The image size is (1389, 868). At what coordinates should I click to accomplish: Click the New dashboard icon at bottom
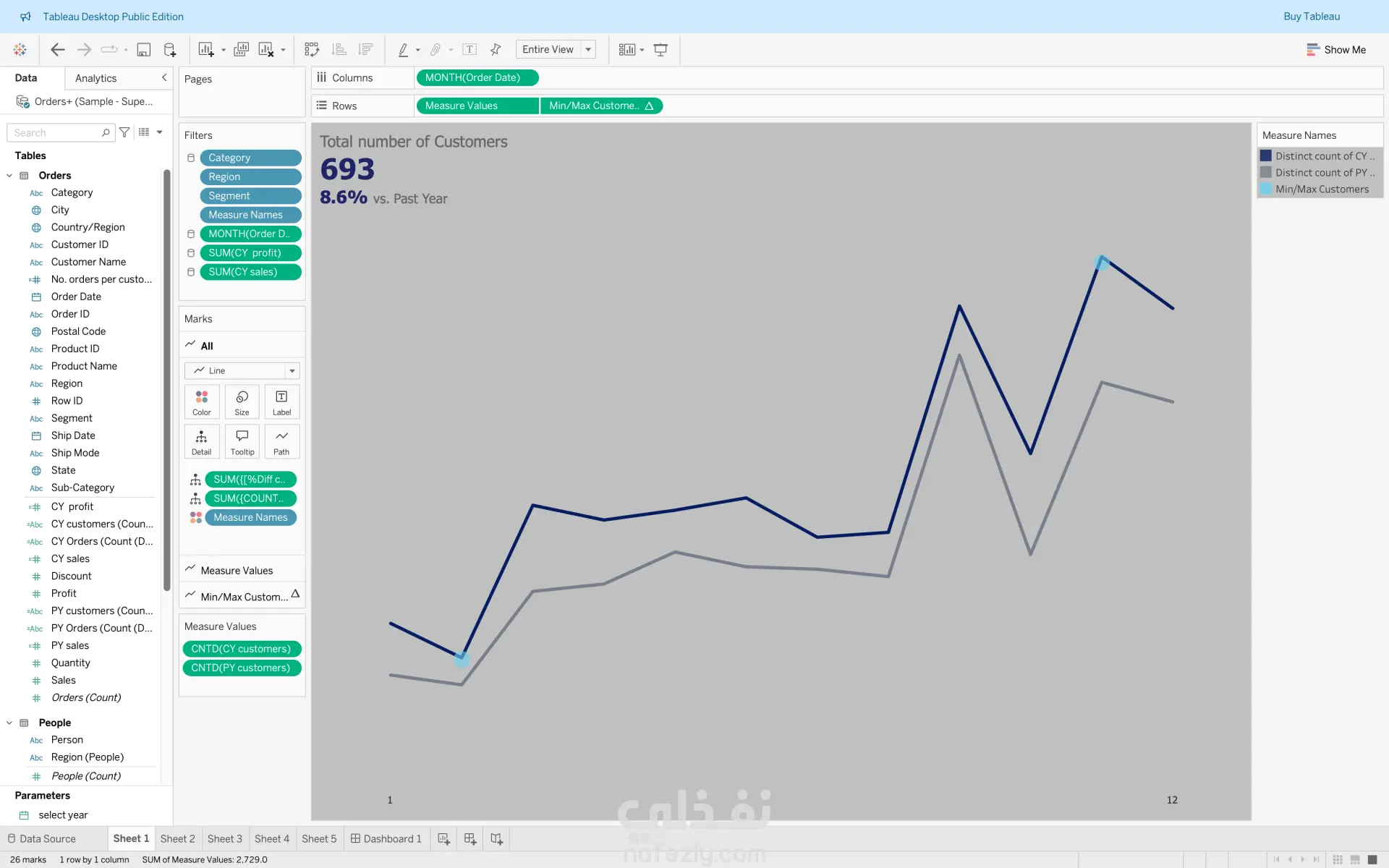tap(470, 838)
